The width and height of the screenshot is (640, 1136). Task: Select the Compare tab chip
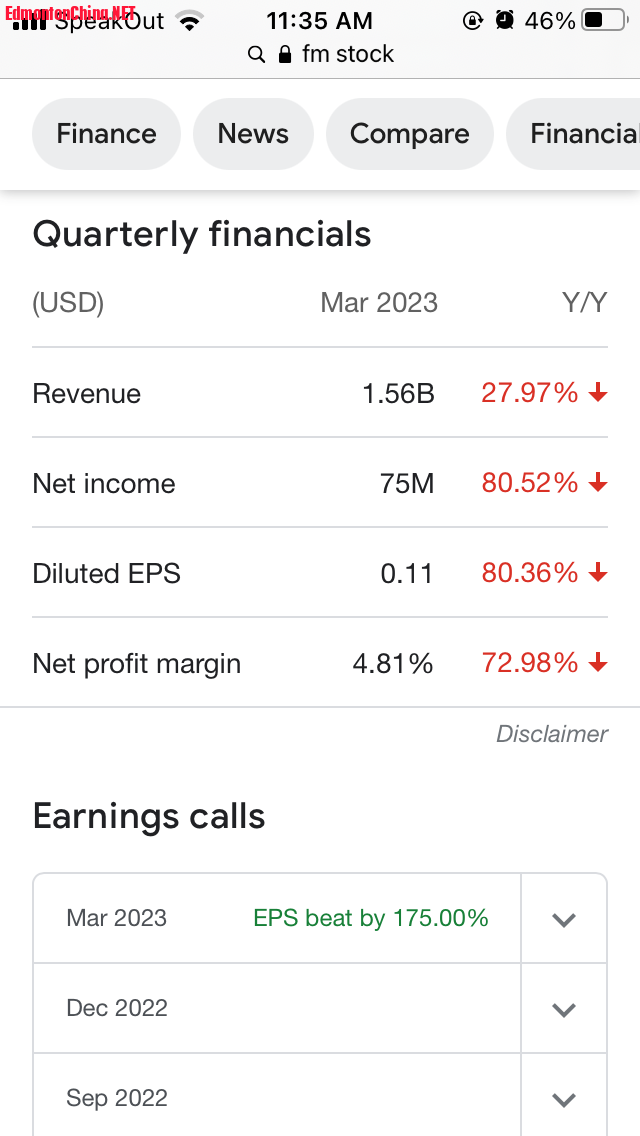[x=410, y=134]
